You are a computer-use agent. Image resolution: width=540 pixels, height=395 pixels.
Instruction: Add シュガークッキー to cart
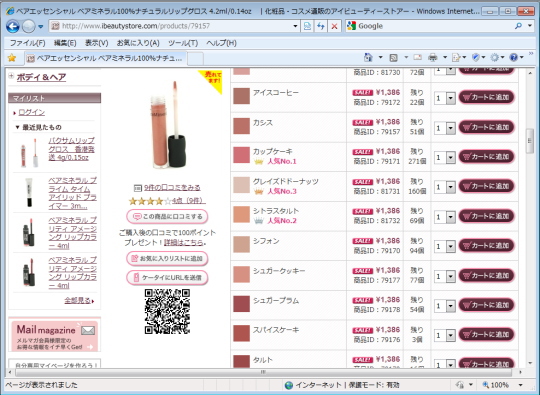(487, 276)
